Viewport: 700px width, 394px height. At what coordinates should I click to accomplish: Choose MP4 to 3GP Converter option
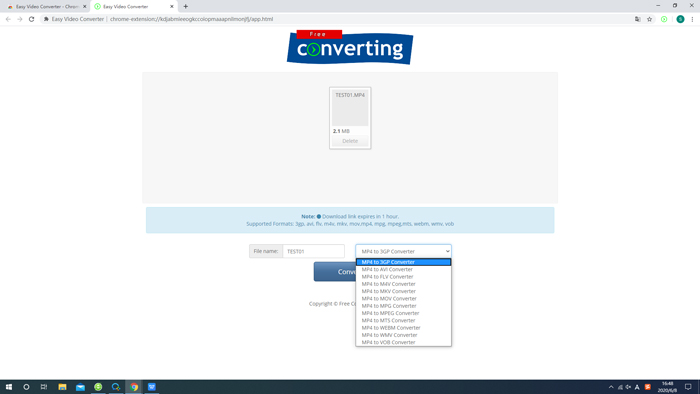(403, 262)
